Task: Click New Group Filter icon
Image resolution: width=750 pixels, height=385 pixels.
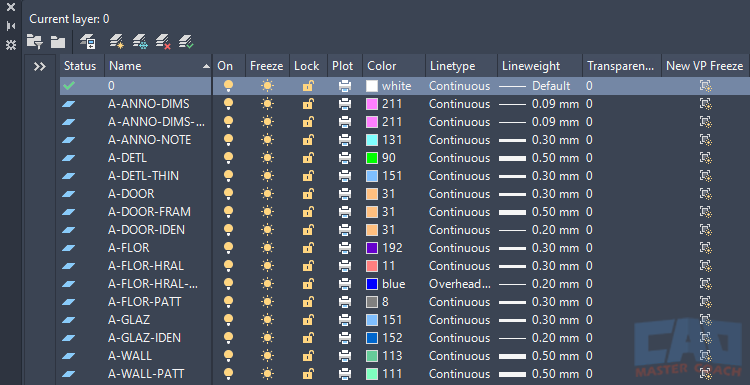Action: [58, 42]
